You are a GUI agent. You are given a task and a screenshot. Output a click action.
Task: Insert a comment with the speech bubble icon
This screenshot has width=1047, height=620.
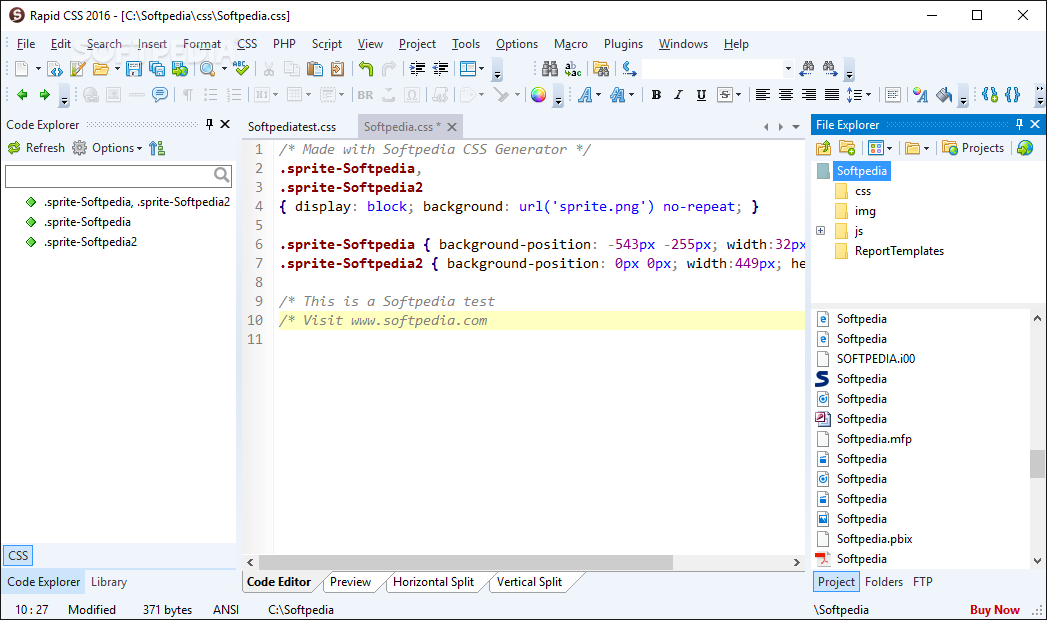[160, 95]
